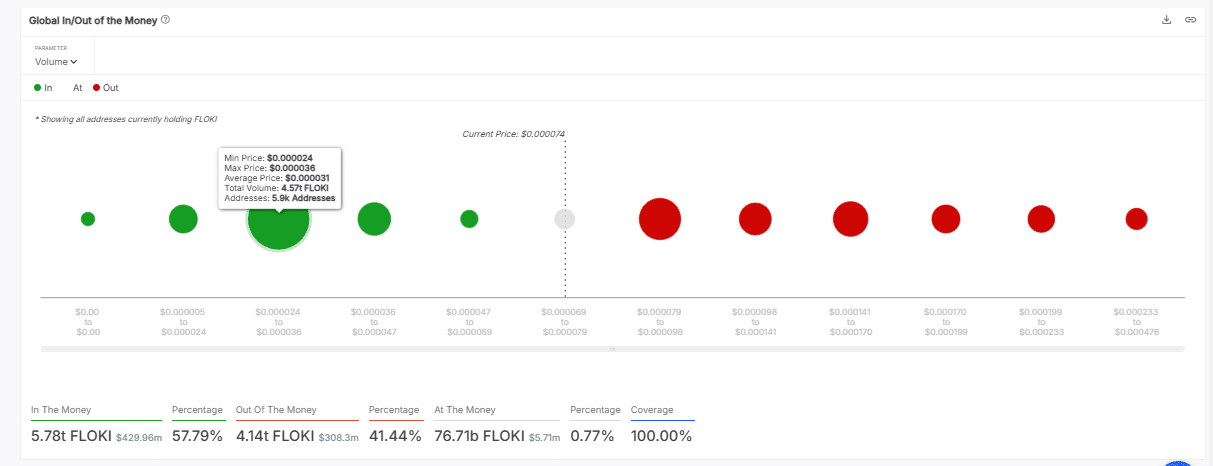Select the largest red bubble at $0.000079–$0.000098
The image size is (1213, 466).
[x=660, y=219]
